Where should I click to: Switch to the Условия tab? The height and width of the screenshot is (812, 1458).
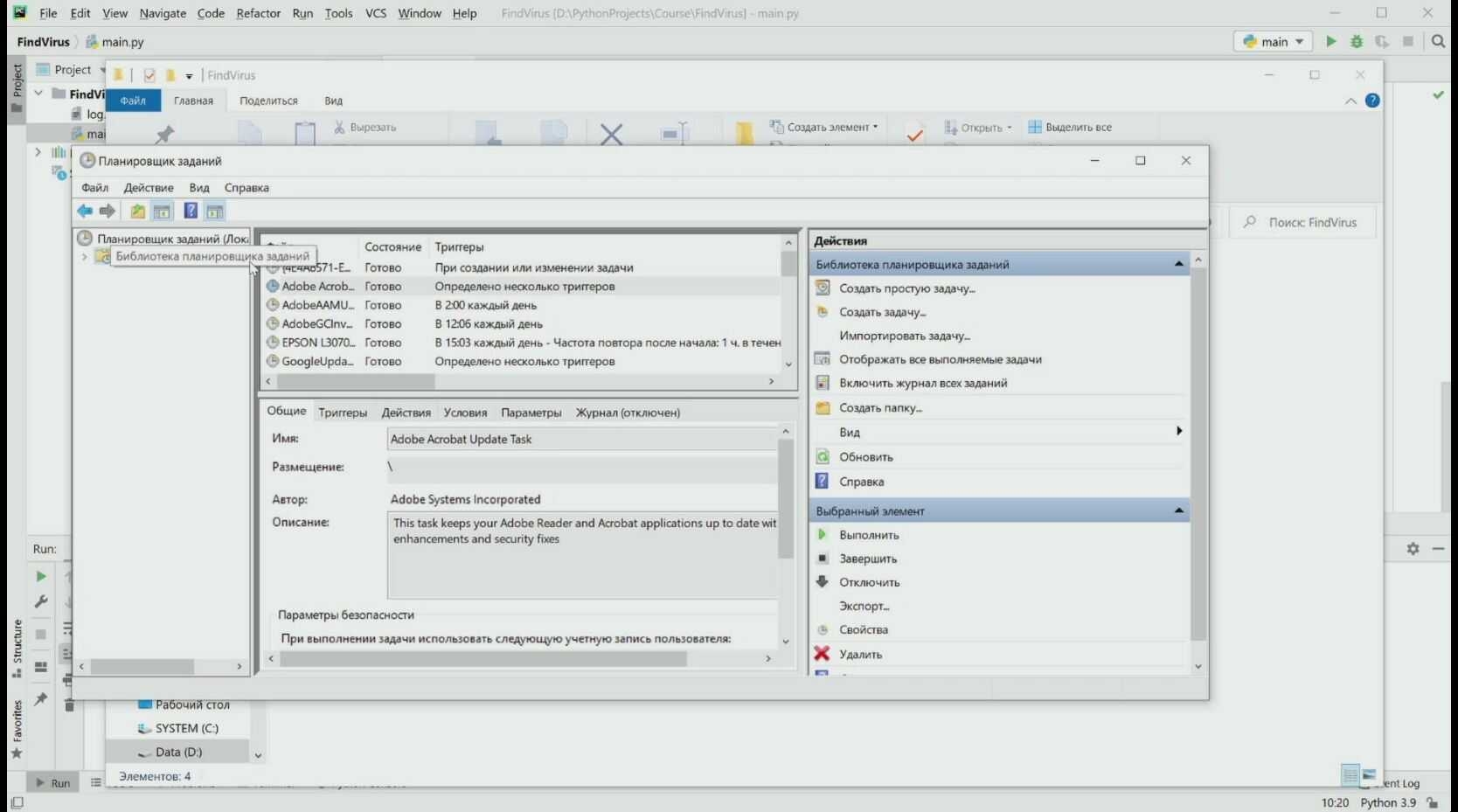tap(465, 413)
